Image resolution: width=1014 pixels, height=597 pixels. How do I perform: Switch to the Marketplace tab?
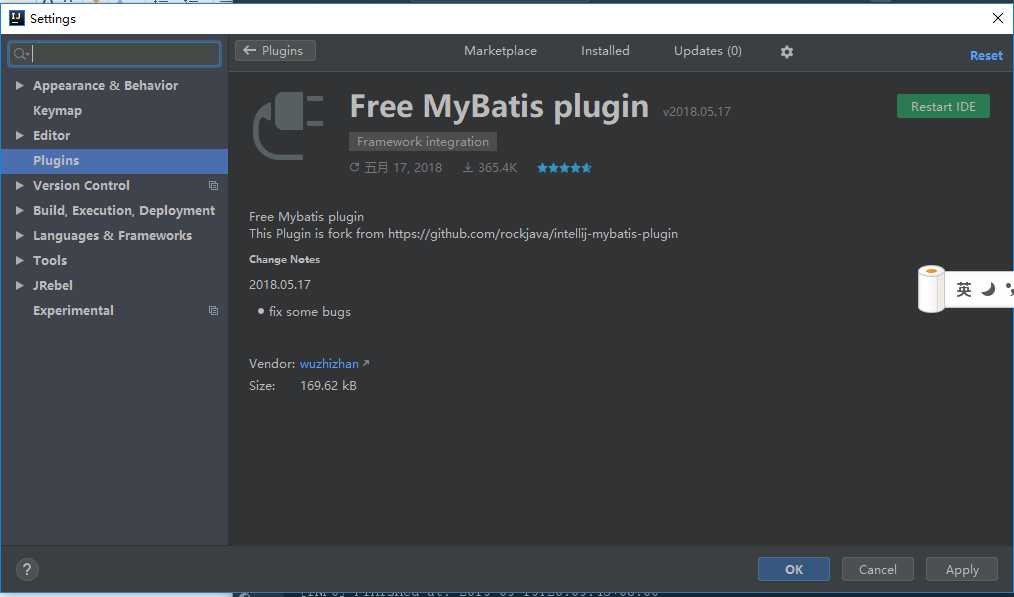point(500,50)
